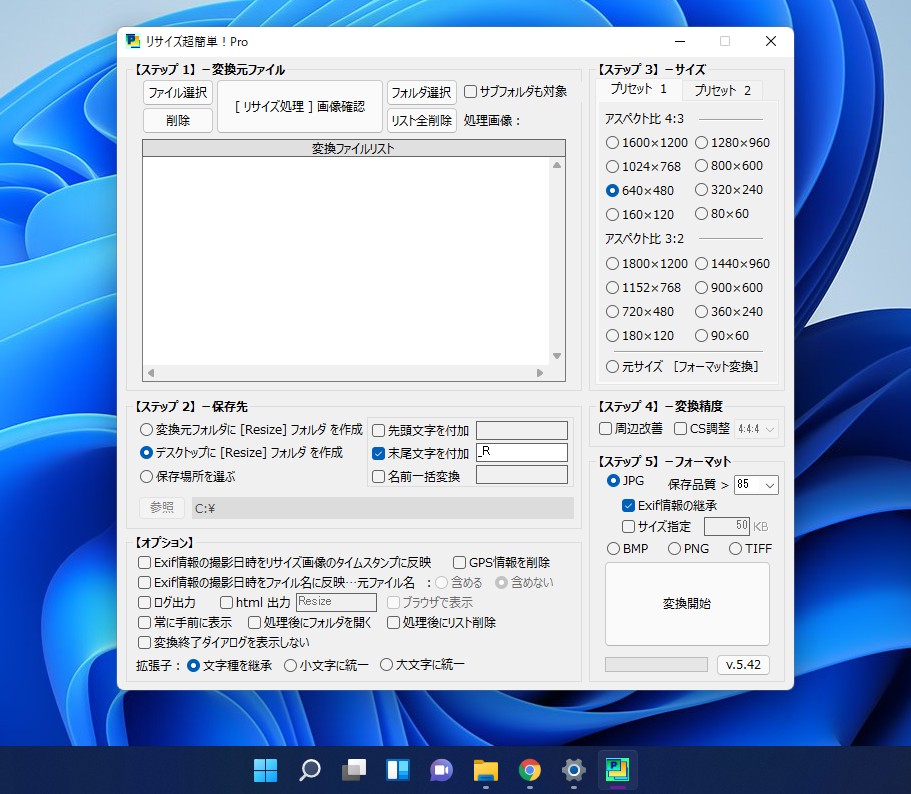Select 1280×960 size

pos(732,142)
